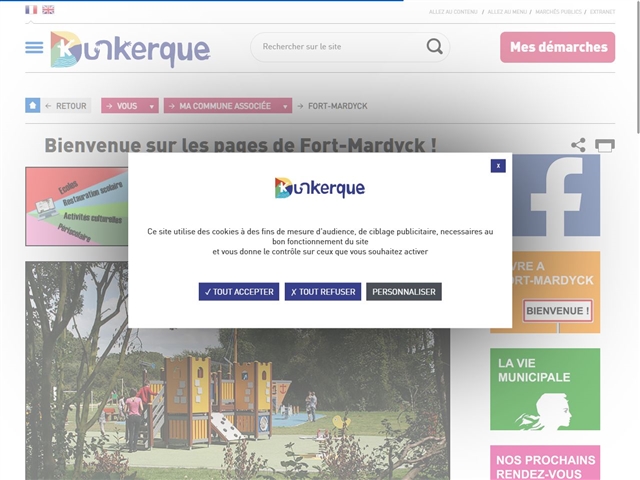Open 'Mes démarches' button

pyautogui.click(x=558, y=47)
